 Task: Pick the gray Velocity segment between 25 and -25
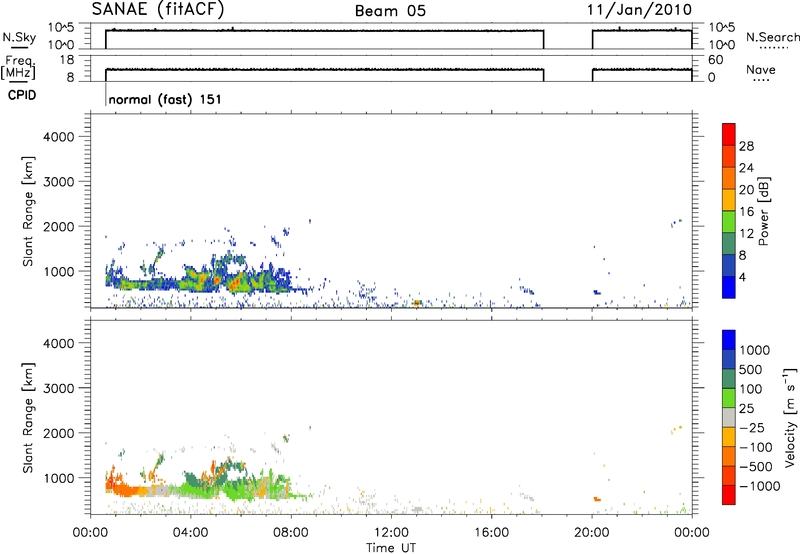(729, 417)
